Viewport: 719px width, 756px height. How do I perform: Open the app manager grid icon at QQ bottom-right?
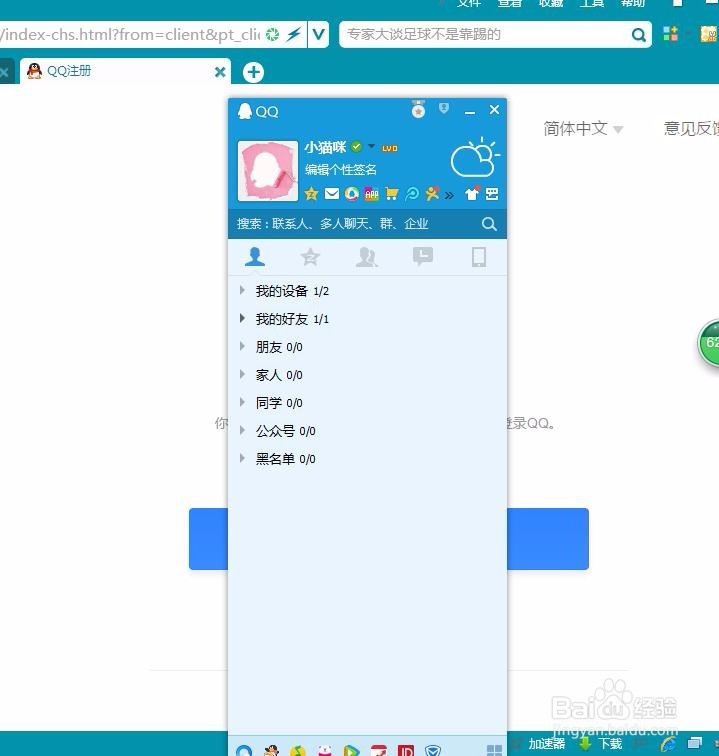494,750
